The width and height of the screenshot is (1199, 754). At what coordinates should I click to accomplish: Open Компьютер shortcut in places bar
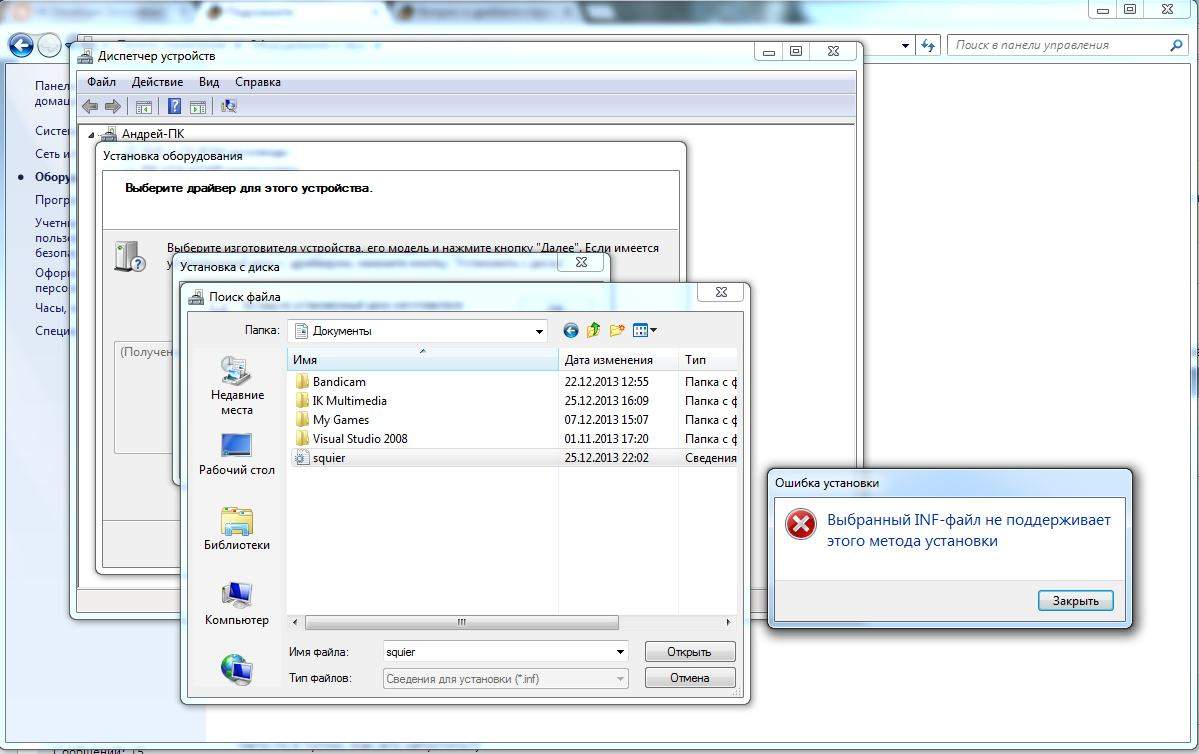click(x=237, y=603)
